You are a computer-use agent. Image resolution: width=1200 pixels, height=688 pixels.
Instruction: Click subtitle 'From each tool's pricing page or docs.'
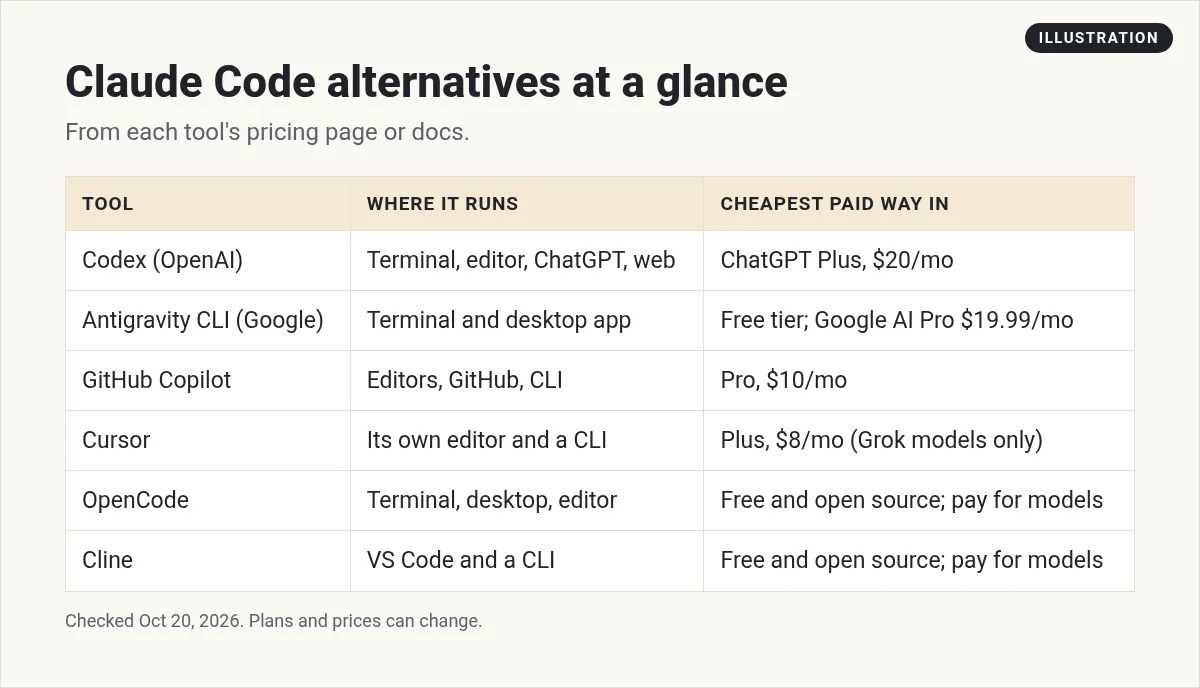[x=267, y=132]
